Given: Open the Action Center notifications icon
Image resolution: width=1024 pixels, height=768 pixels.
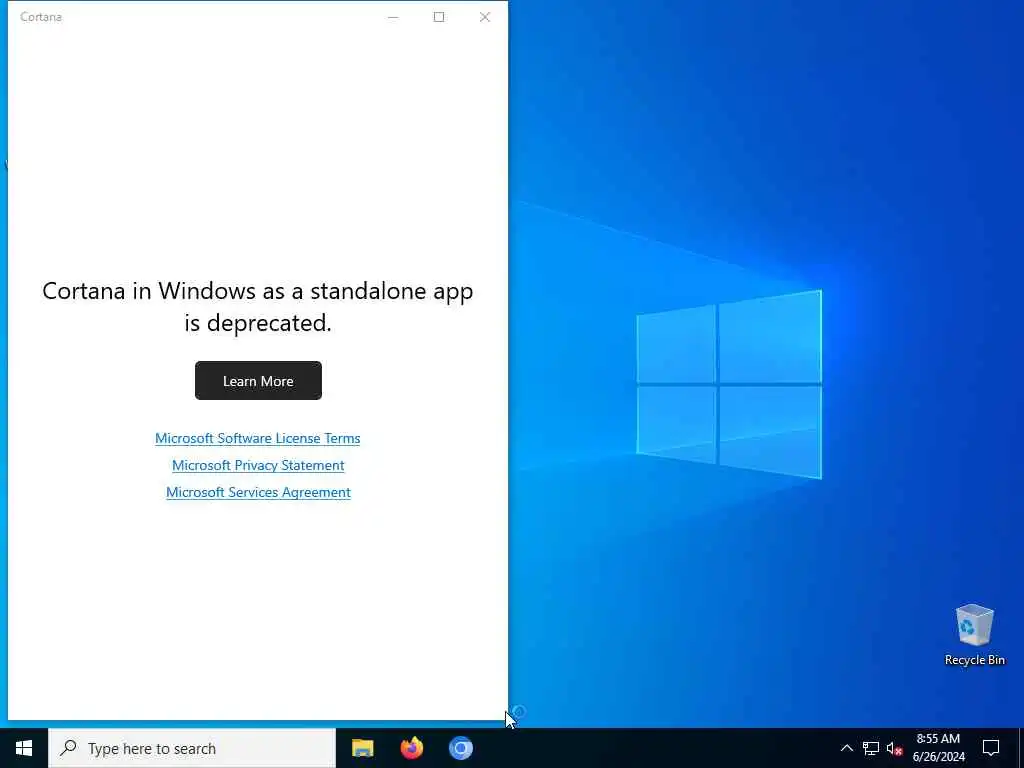Looking at the screenshot, I should point(991,748).
